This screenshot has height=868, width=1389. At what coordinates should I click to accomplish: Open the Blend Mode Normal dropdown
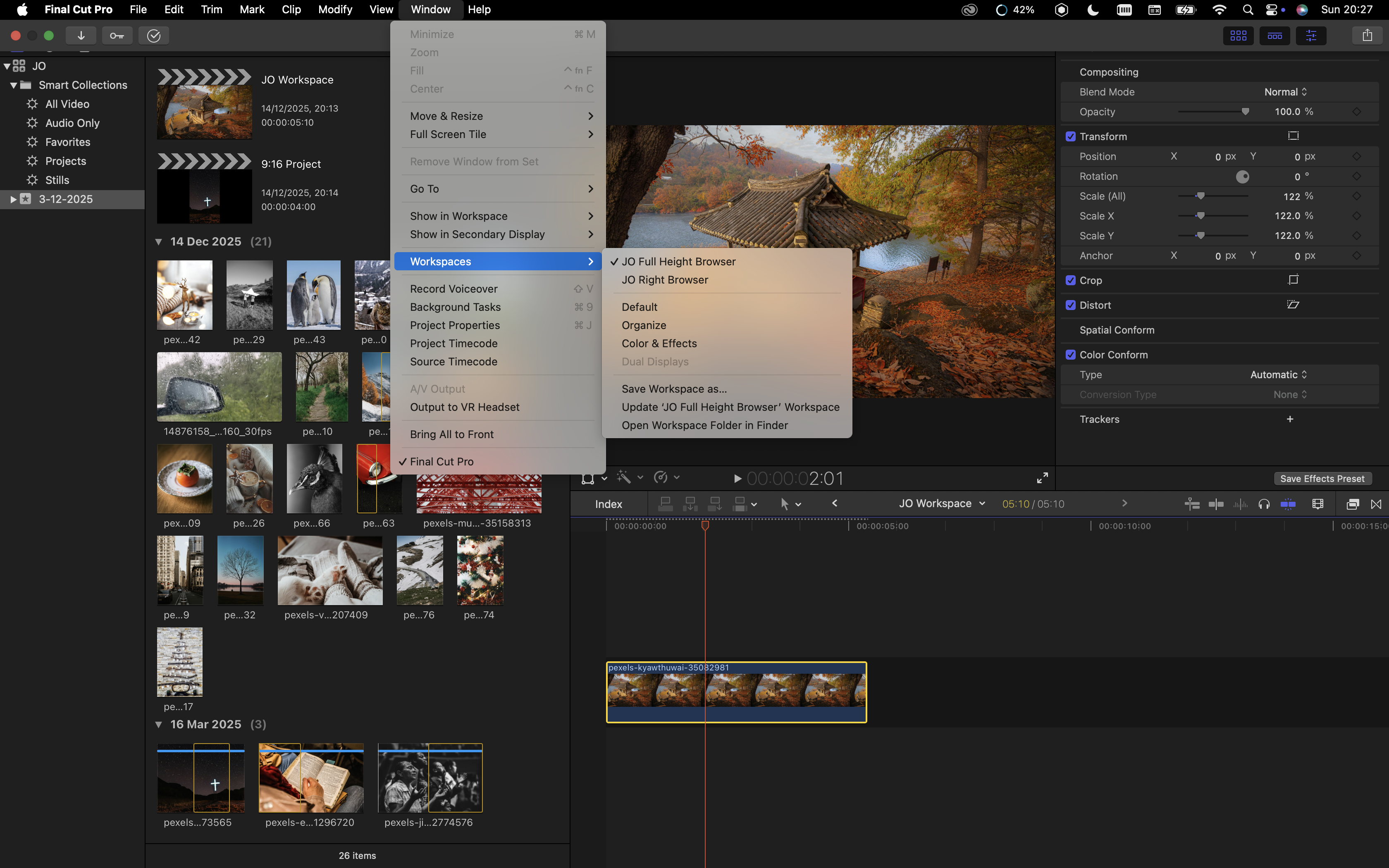1285,92
